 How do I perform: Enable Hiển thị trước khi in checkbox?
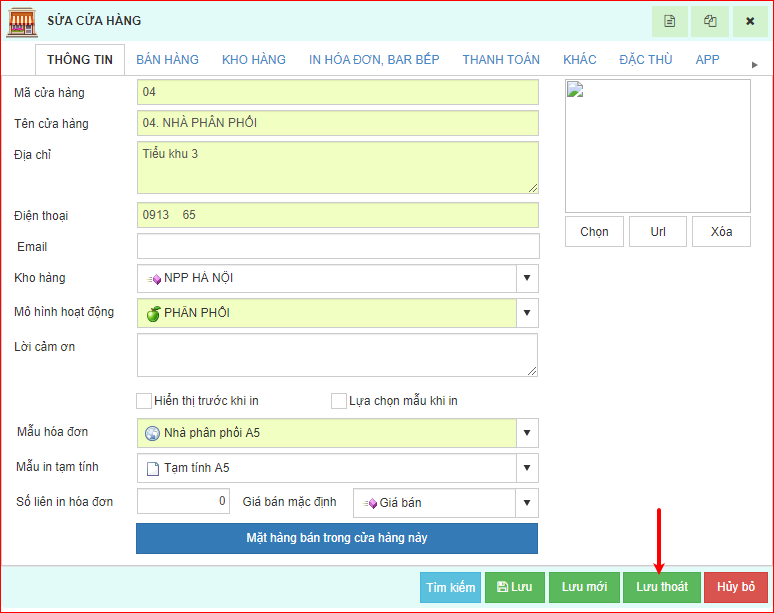point(144,401)
